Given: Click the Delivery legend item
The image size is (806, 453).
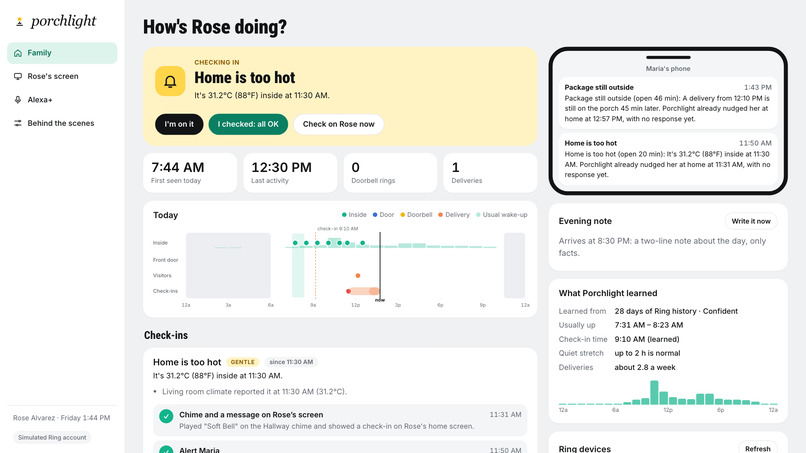Looking at the screenshot, I should pos(454,215).
